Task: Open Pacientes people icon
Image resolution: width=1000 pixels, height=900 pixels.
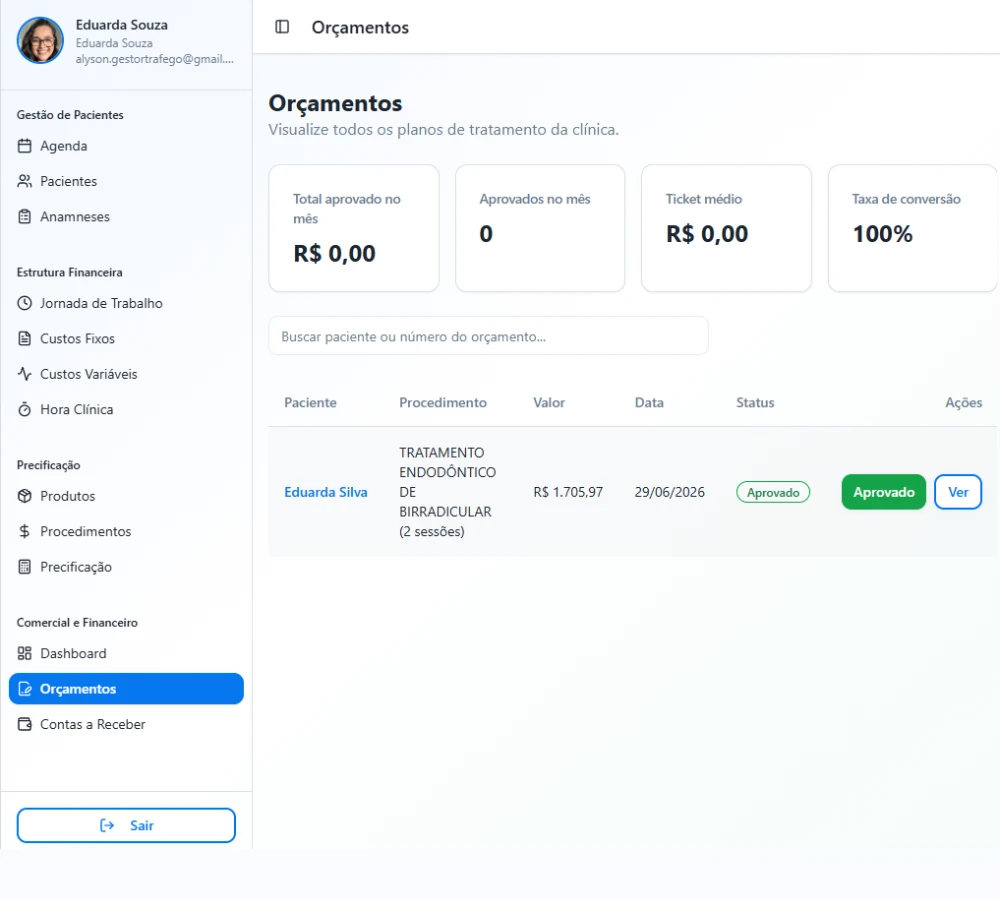Action: click(24, 181)
